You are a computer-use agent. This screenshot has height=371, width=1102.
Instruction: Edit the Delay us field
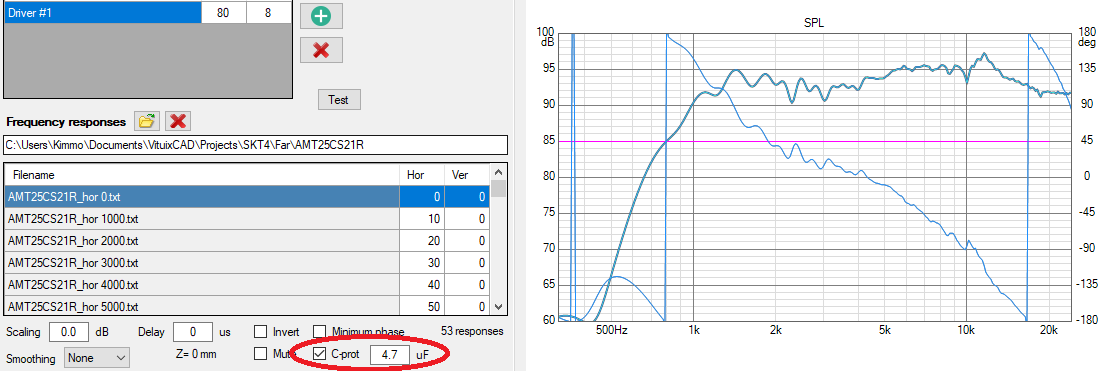click(192, 332)
